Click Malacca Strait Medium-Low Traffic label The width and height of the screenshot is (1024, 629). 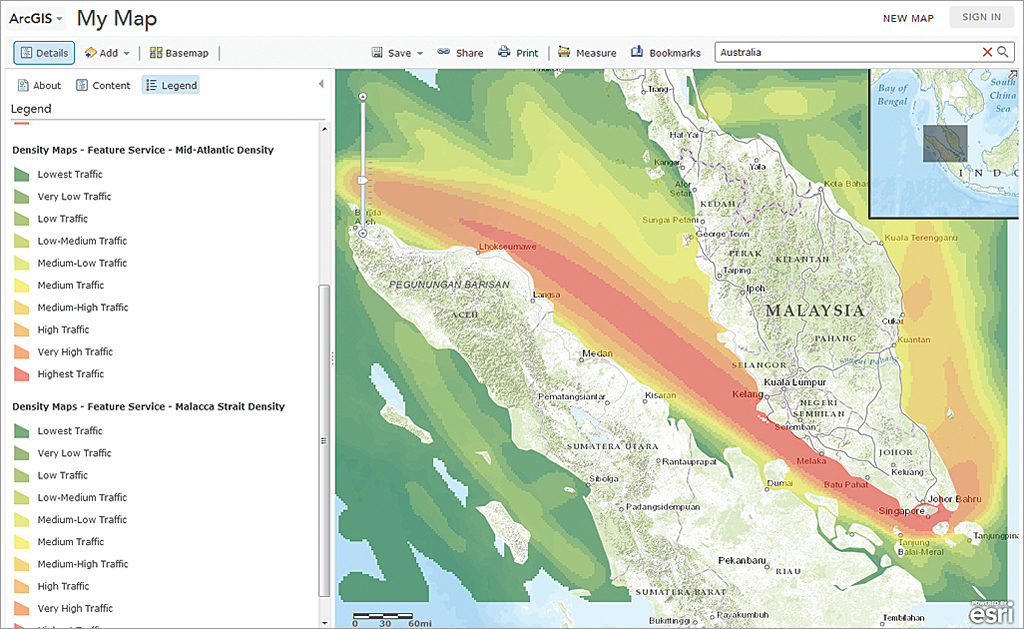click(x=82, y=520)
